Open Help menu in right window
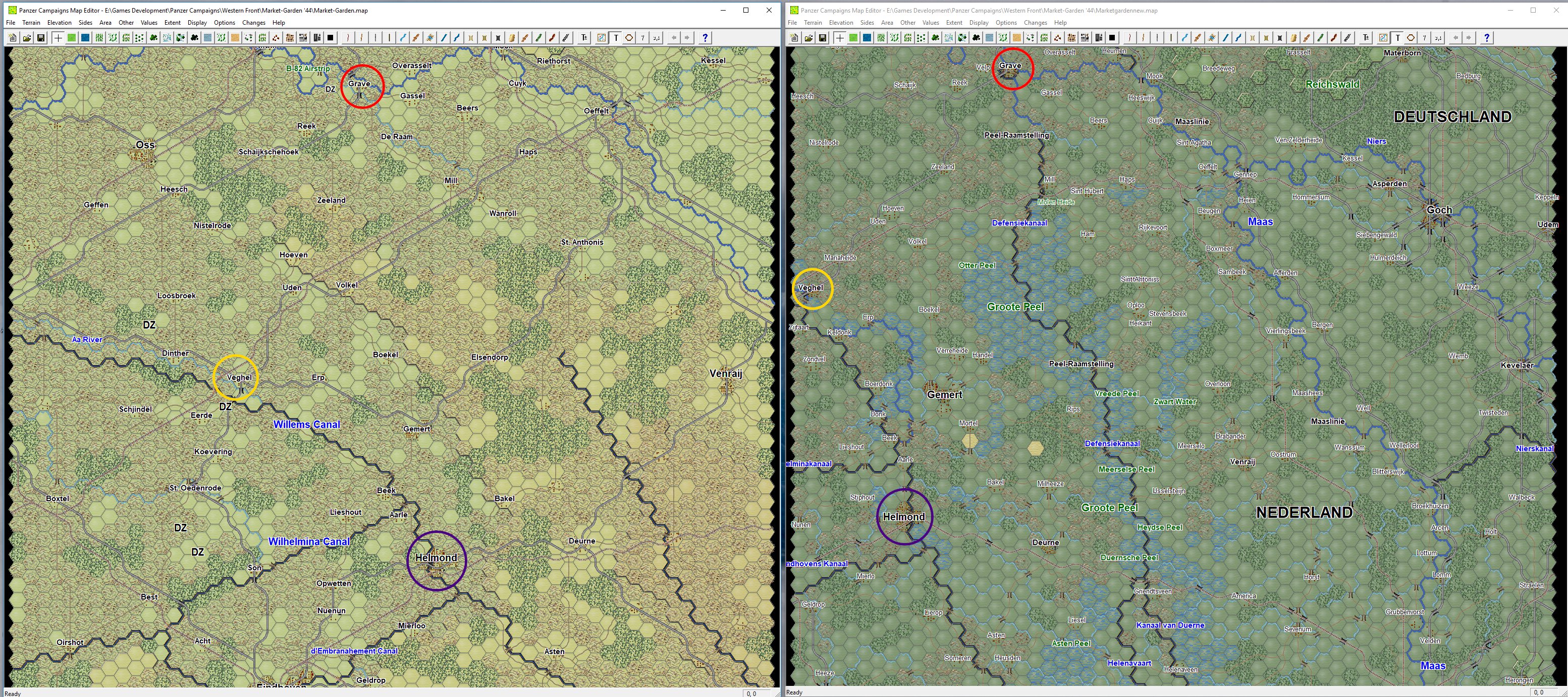 point(1060,23)
